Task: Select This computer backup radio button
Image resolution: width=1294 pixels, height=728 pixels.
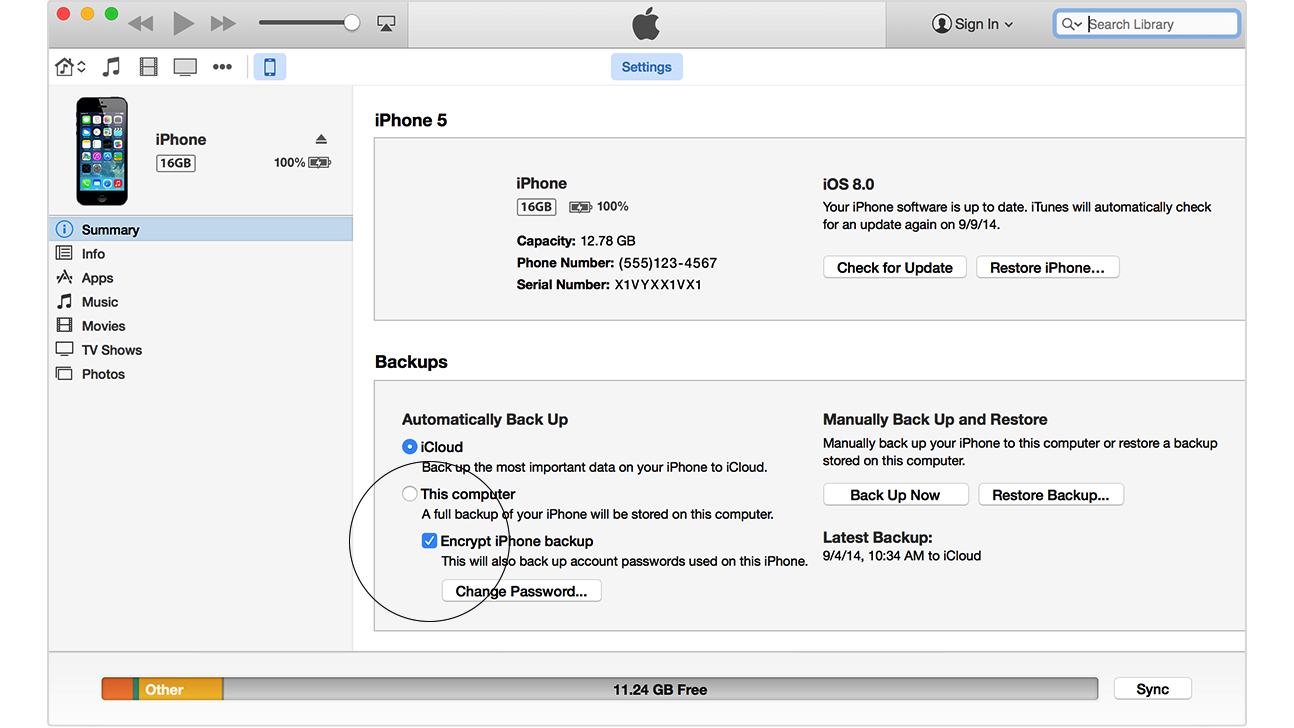Action: click(x=409, y=494)
